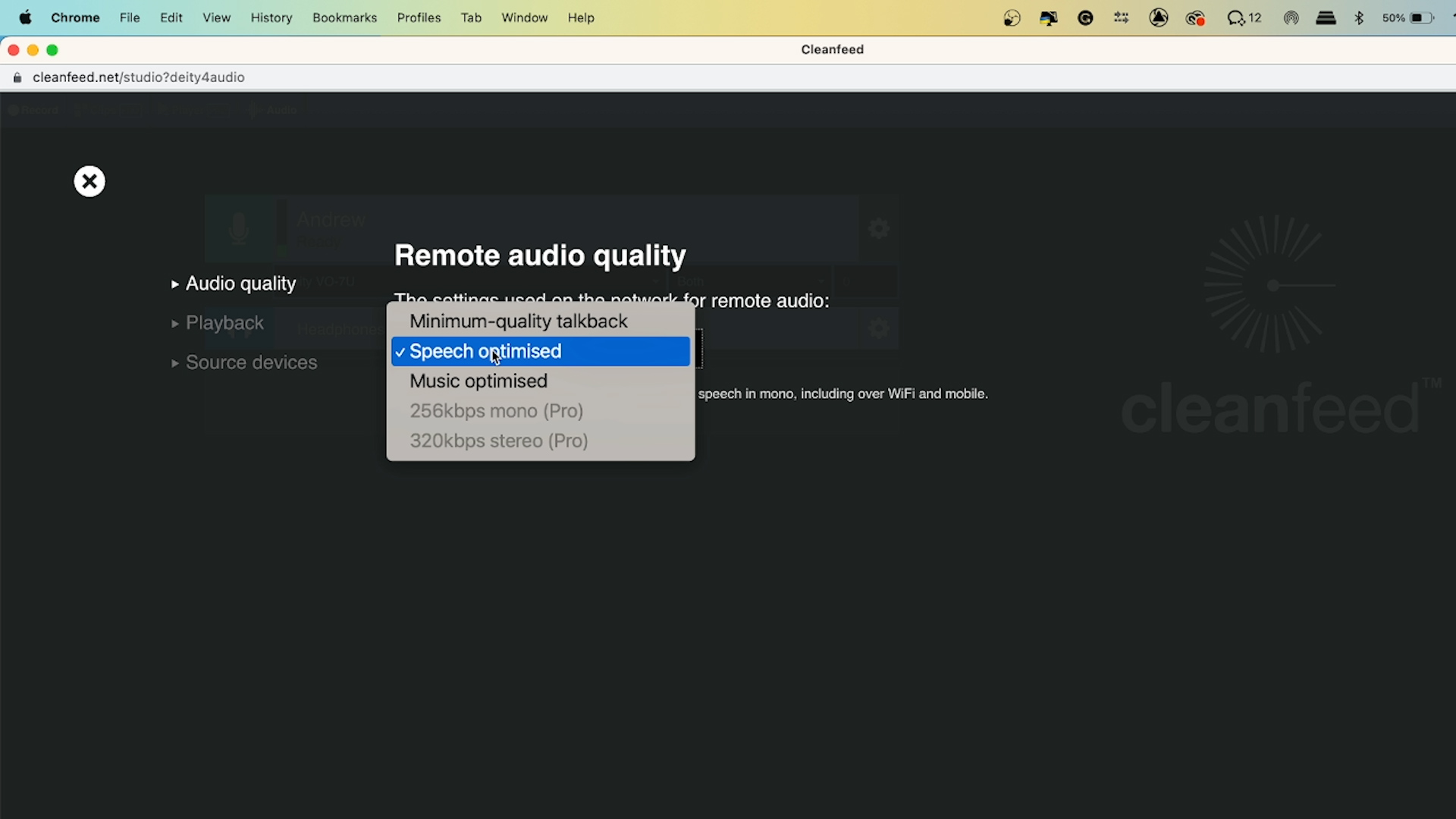The width and height of the screenshot is (1456, 819).
Task: Open the Audio quality section
Action: 240,284
